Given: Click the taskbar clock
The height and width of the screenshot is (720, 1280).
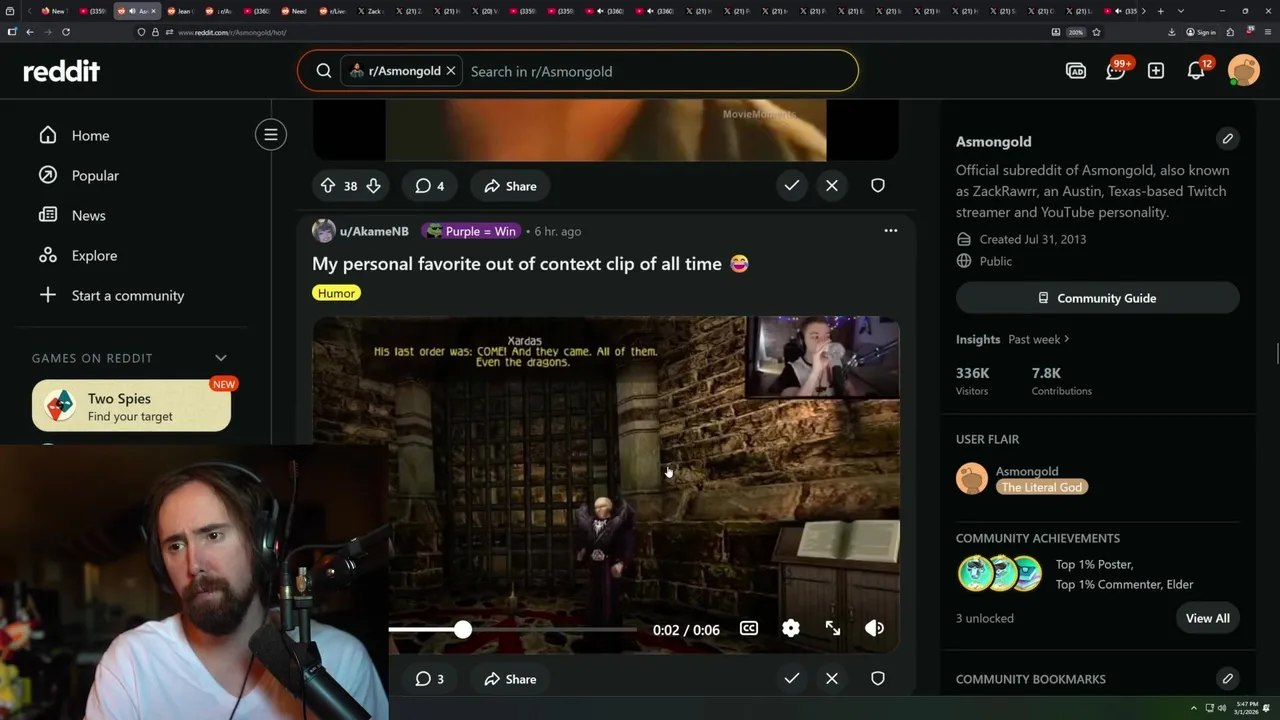Looking at the screenshot, I should point(1245,708).
